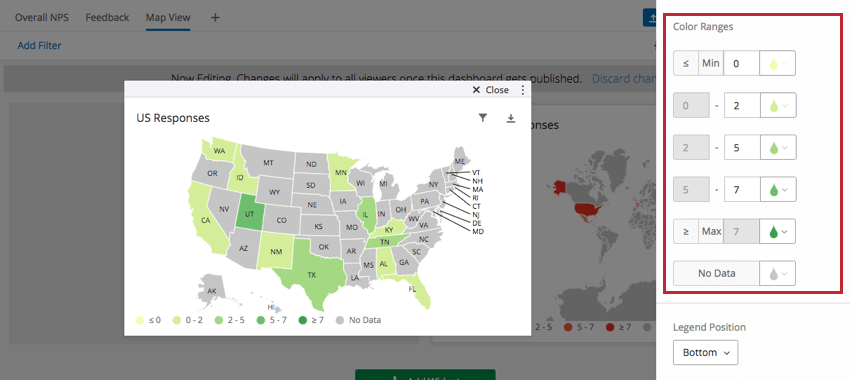Add a new dashboard page with plus icon
The width and height of the screenshot is (850, 380).
[x=215, y=17]
